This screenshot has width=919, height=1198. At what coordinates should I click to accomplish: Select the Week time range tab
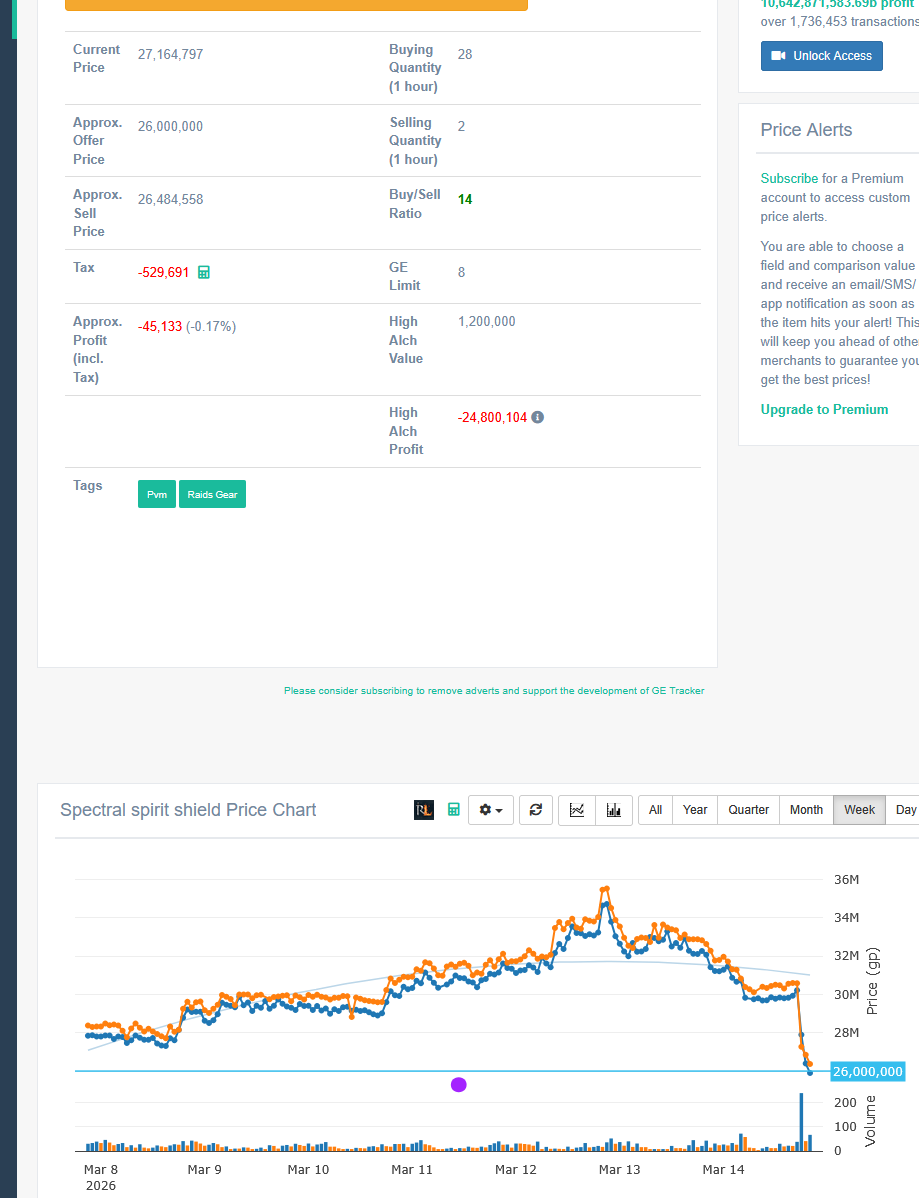pos(859,810)
